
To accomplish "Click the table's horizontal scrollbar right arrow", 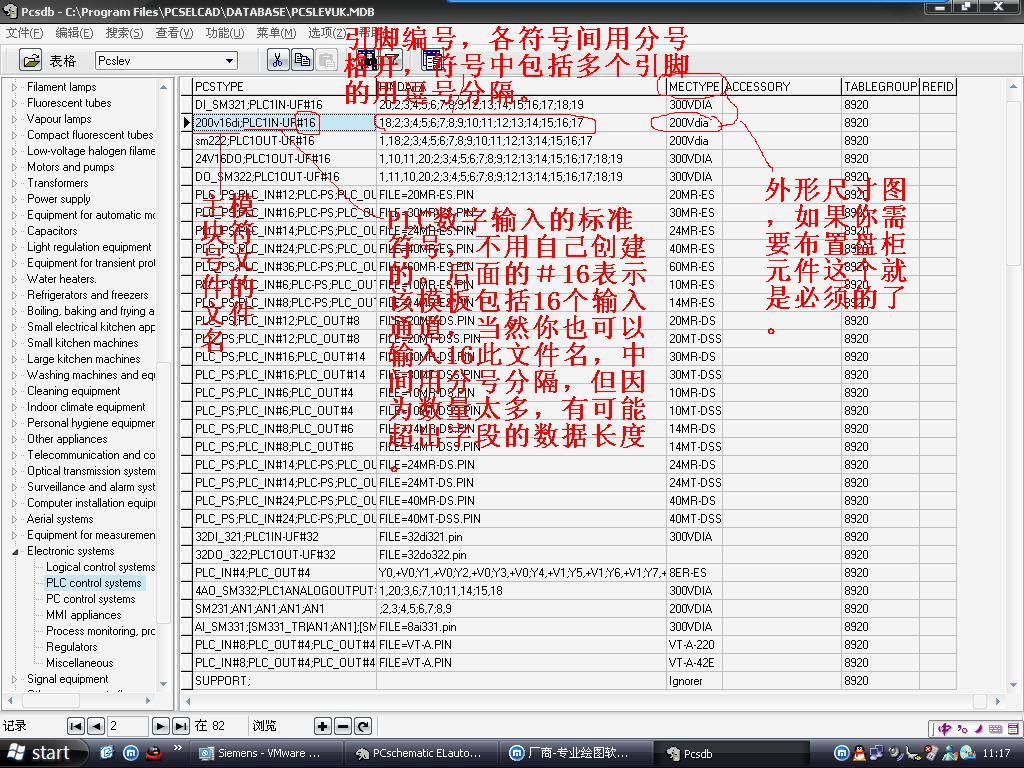I will (998, 701).
